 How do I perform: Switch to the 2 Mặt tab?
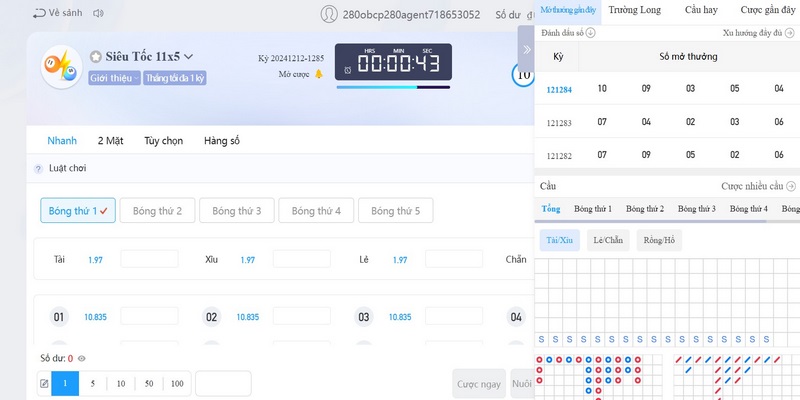point(111,141)
